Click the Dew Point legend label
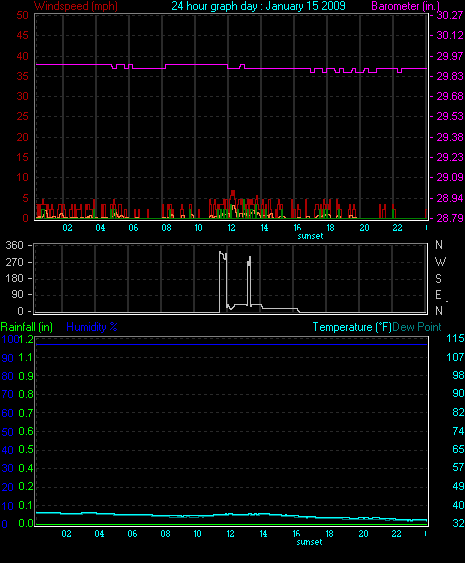Screen dimensions: 465x563 417,327
